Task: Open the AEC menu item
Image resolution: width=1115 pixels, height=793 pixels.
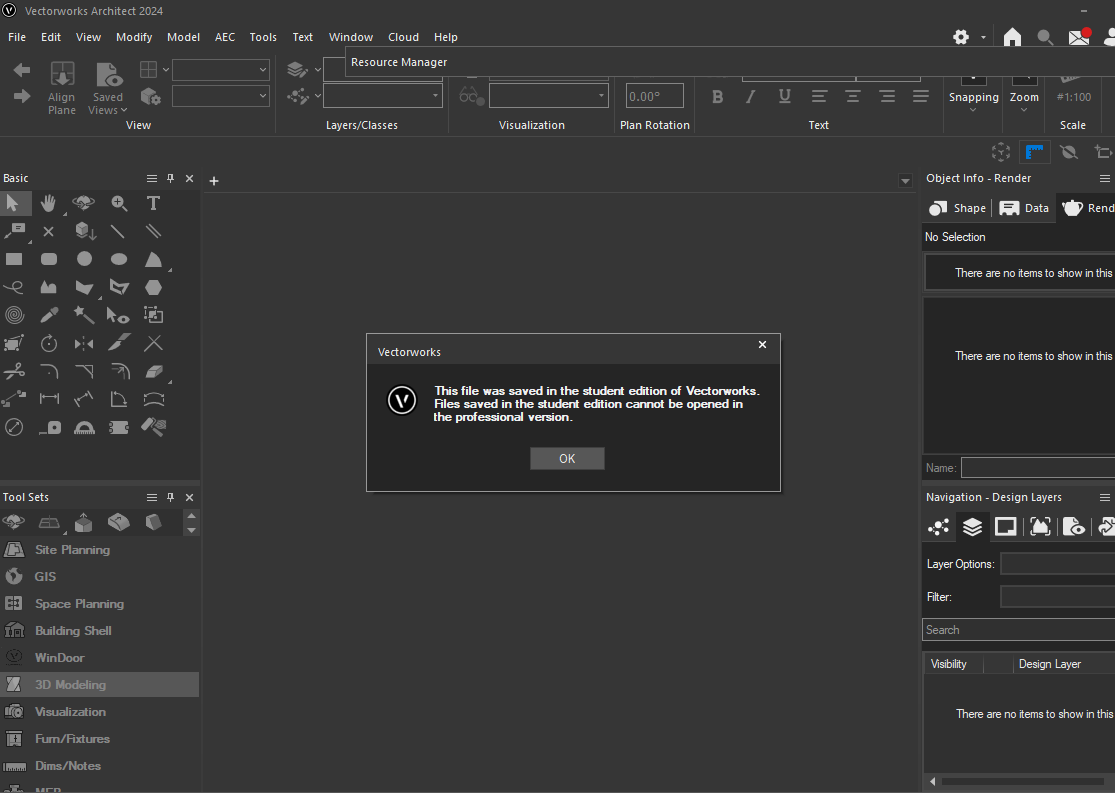Action: [x=224, y=37]
